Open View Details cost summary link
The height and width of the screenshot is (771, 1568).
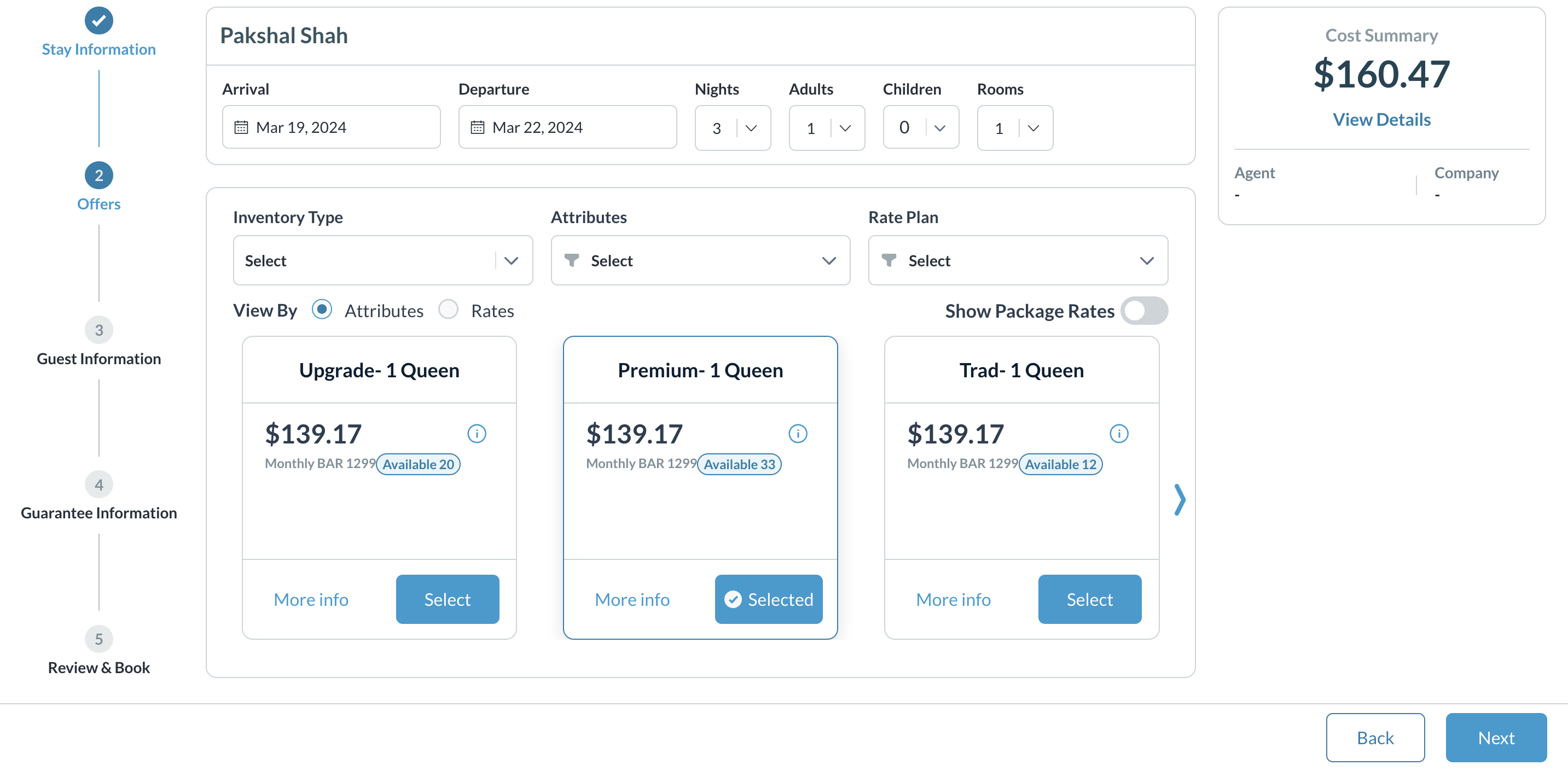[x=1381, y=120]
